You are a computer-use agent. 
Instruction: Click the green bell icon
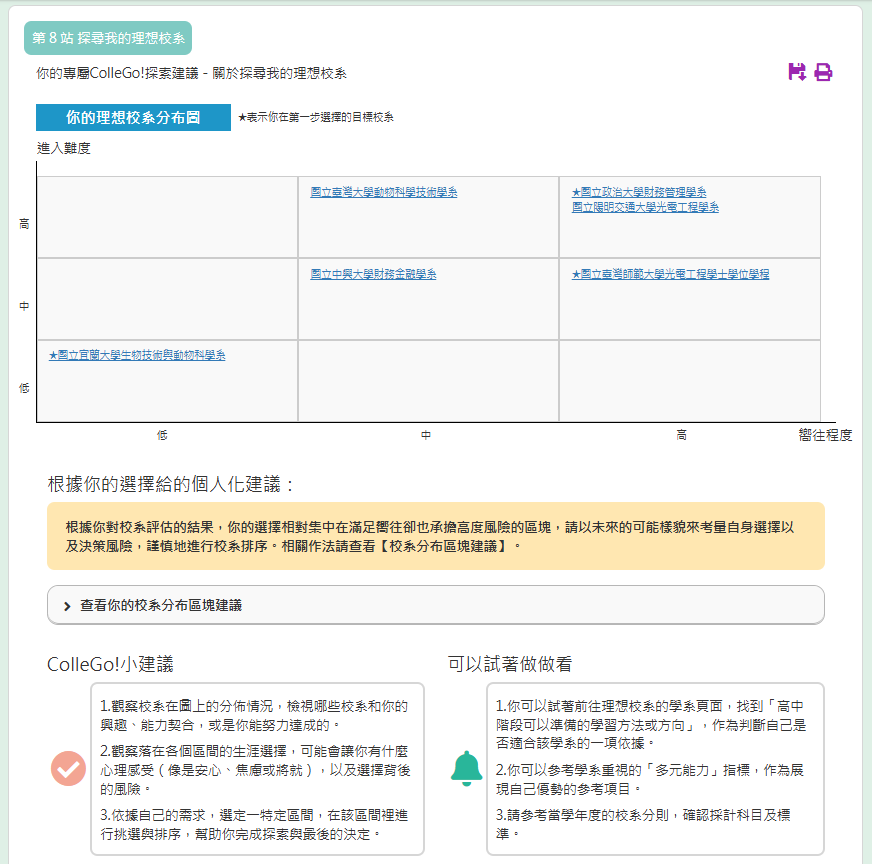coord(466,768)
